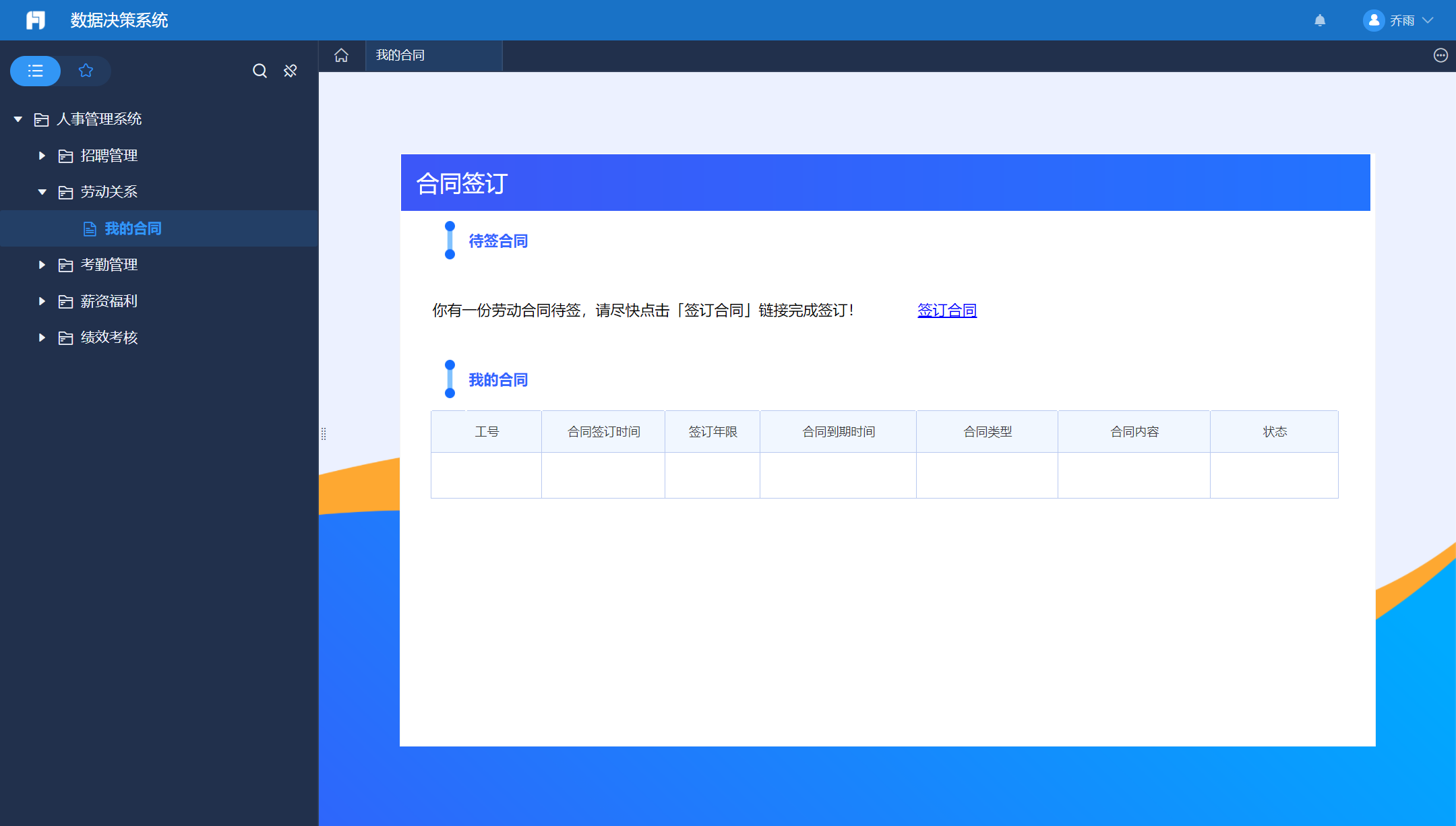Click the sidebar resize handle

click(324, 434)
